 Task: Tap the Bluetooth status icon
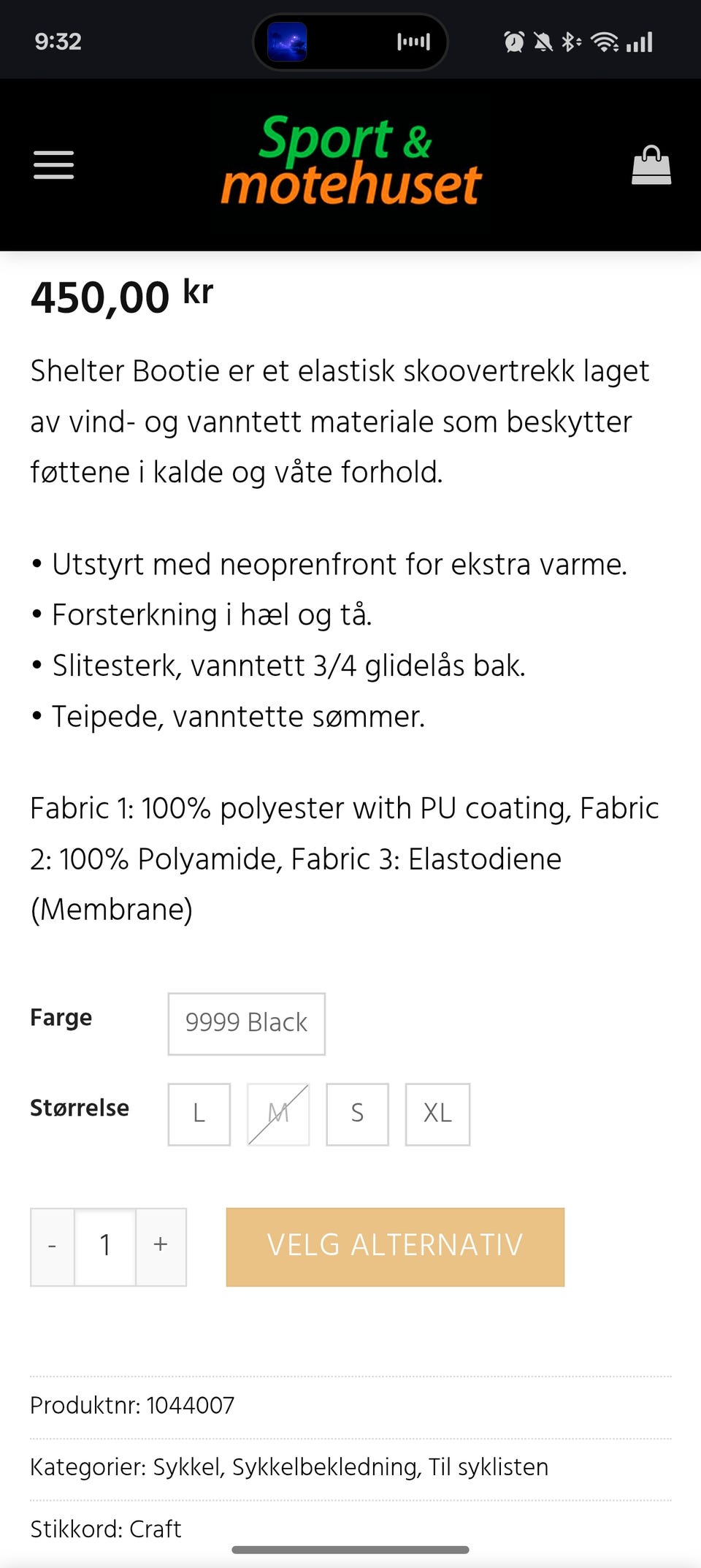570,42
